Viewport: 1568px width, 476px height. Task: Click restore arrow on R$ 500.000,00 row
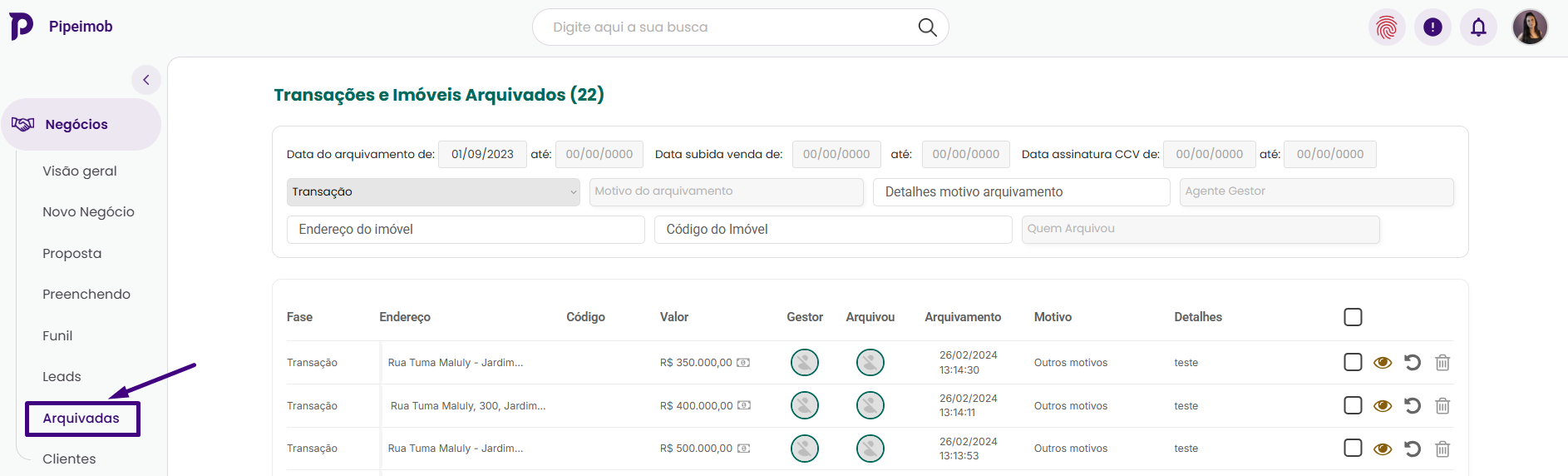point(1413,449)
